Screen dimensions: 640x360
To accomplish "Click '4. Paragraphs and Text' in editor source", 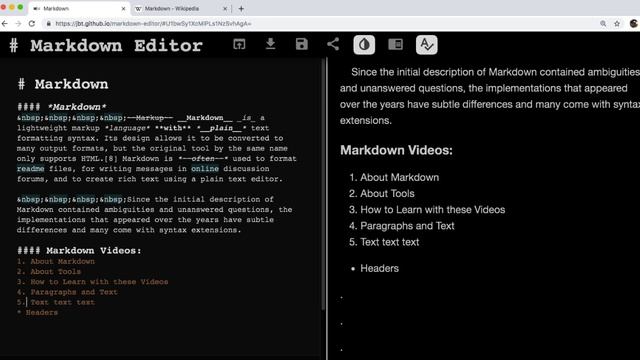I will click(x=67, y=292).
